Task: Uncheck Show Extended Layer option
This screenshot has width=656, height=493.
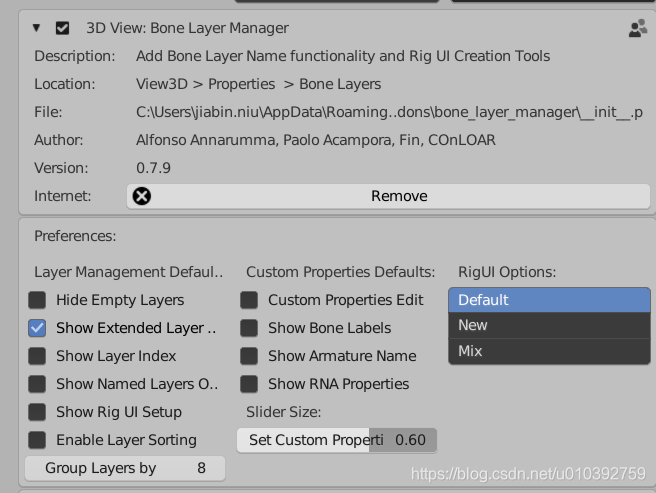Action: click(37, 328)
